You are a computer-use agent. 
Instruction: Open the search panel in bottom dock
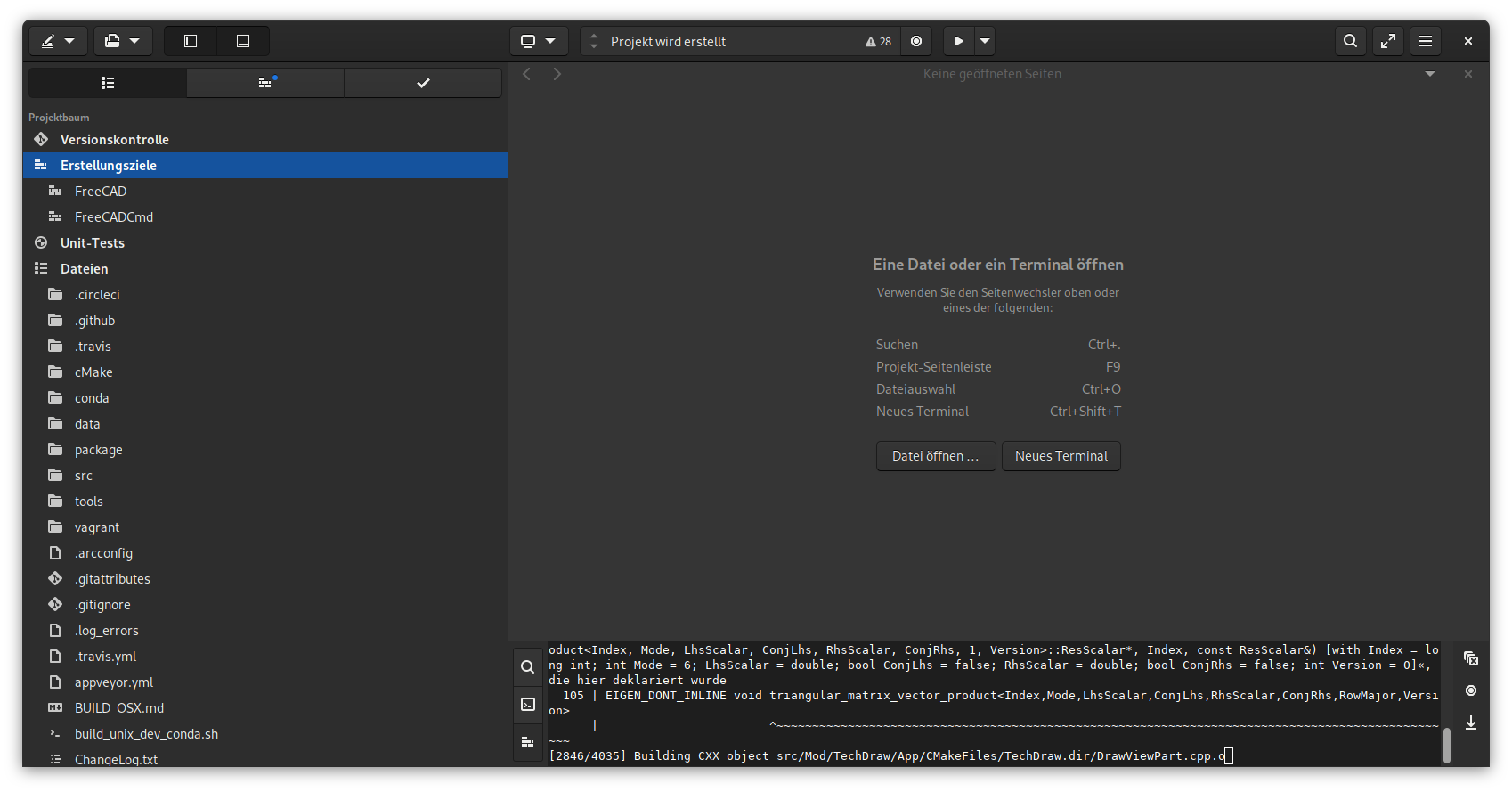pyautogui.click(x=528, y=666)
